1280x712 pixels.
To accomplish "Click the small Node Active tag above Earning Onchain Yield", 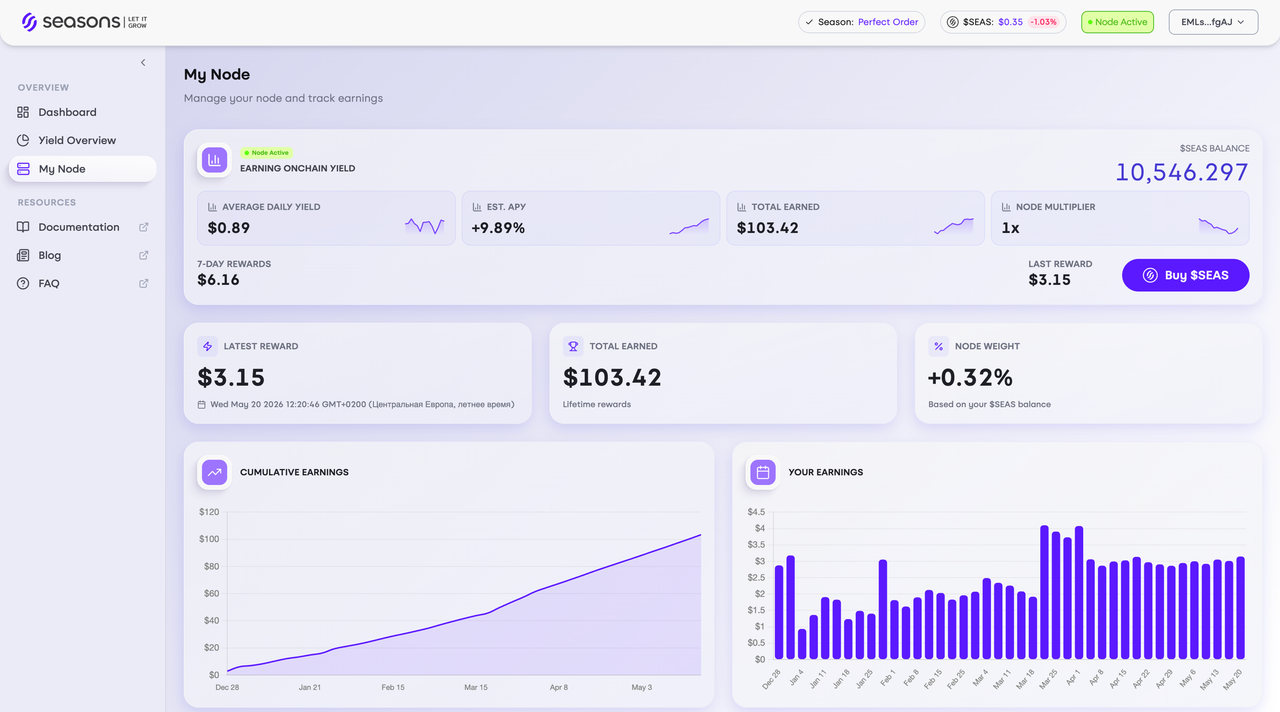I will 266,153.
